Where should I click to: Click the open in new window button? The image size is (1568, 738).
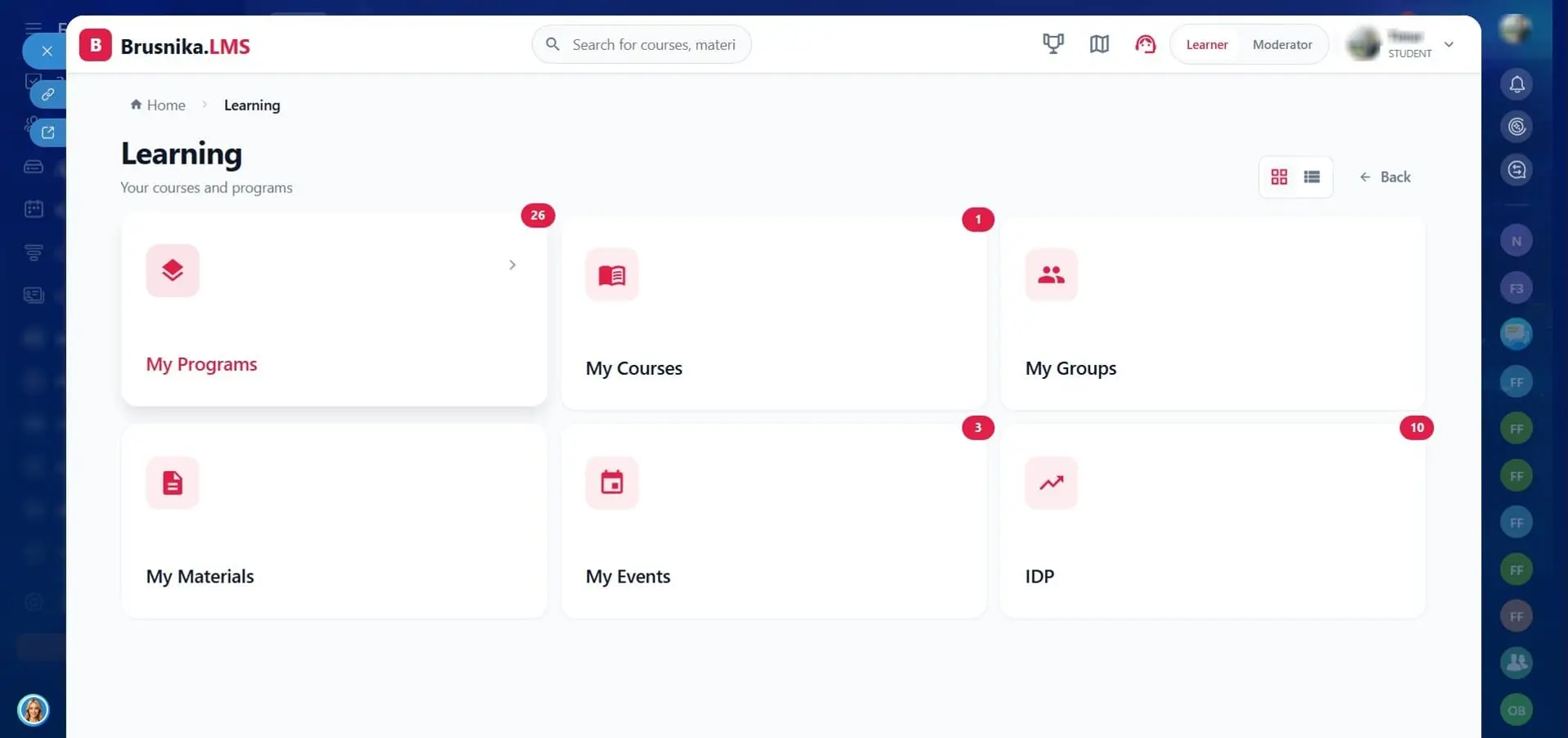pyautogui.click(x=48, y=132)
